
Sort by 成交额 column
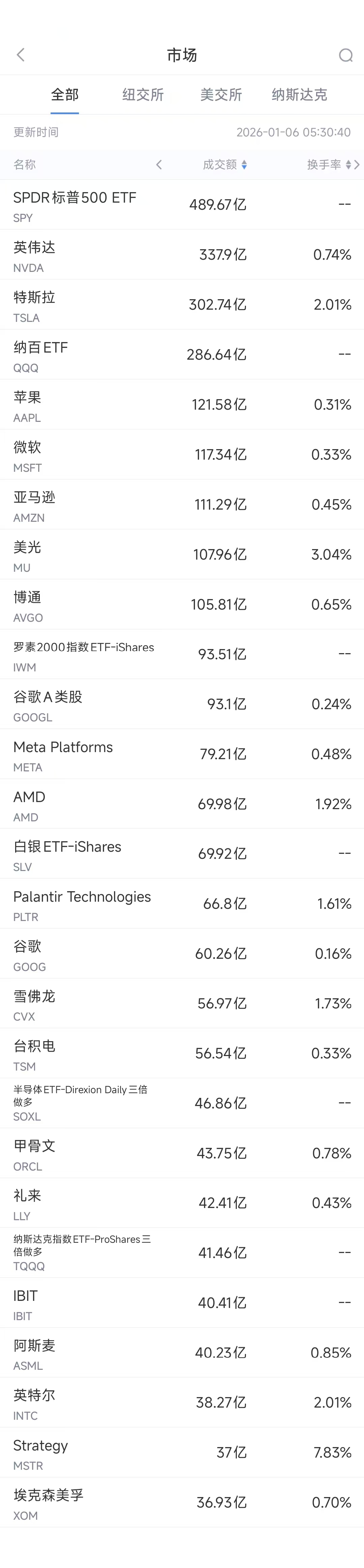tap(224, 165)
